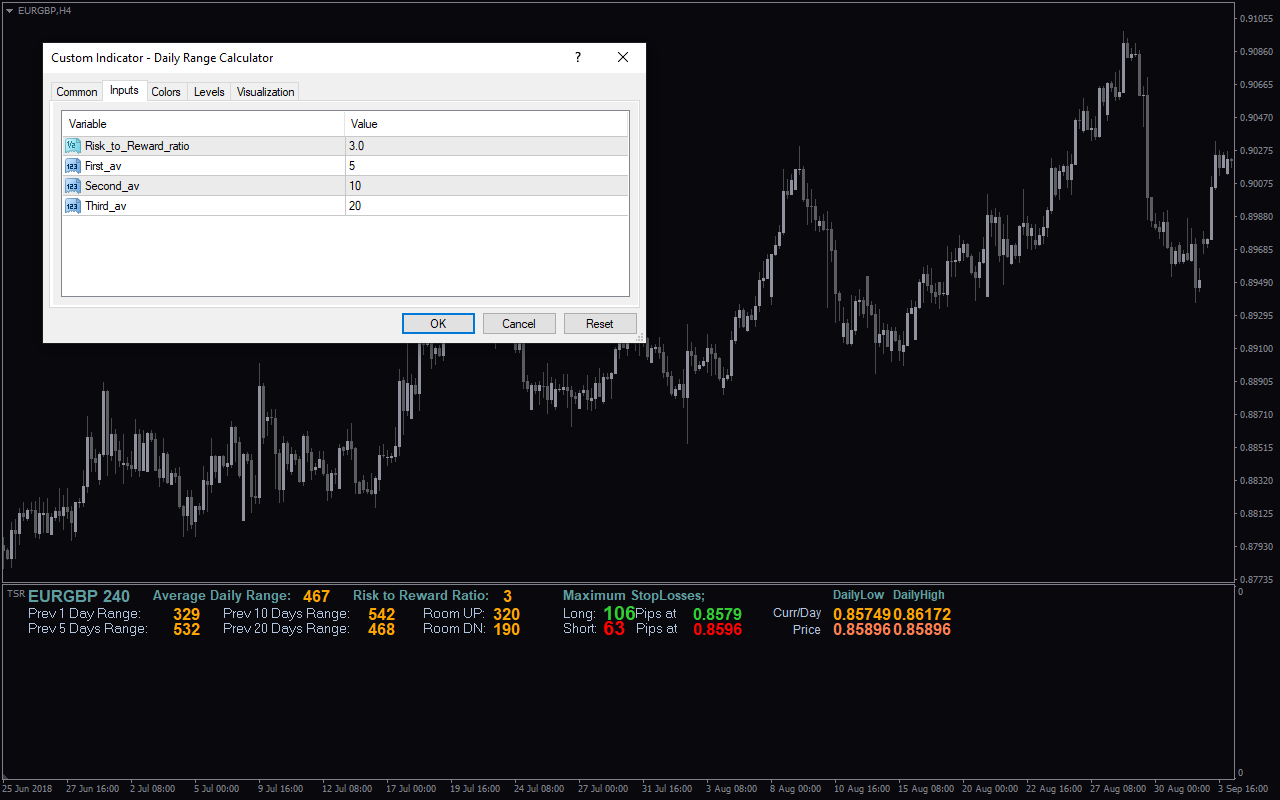This screenshot has height=800, width=1280.
Task: Click the Risk to Reward Ratio label
Action: pos(421,596)
